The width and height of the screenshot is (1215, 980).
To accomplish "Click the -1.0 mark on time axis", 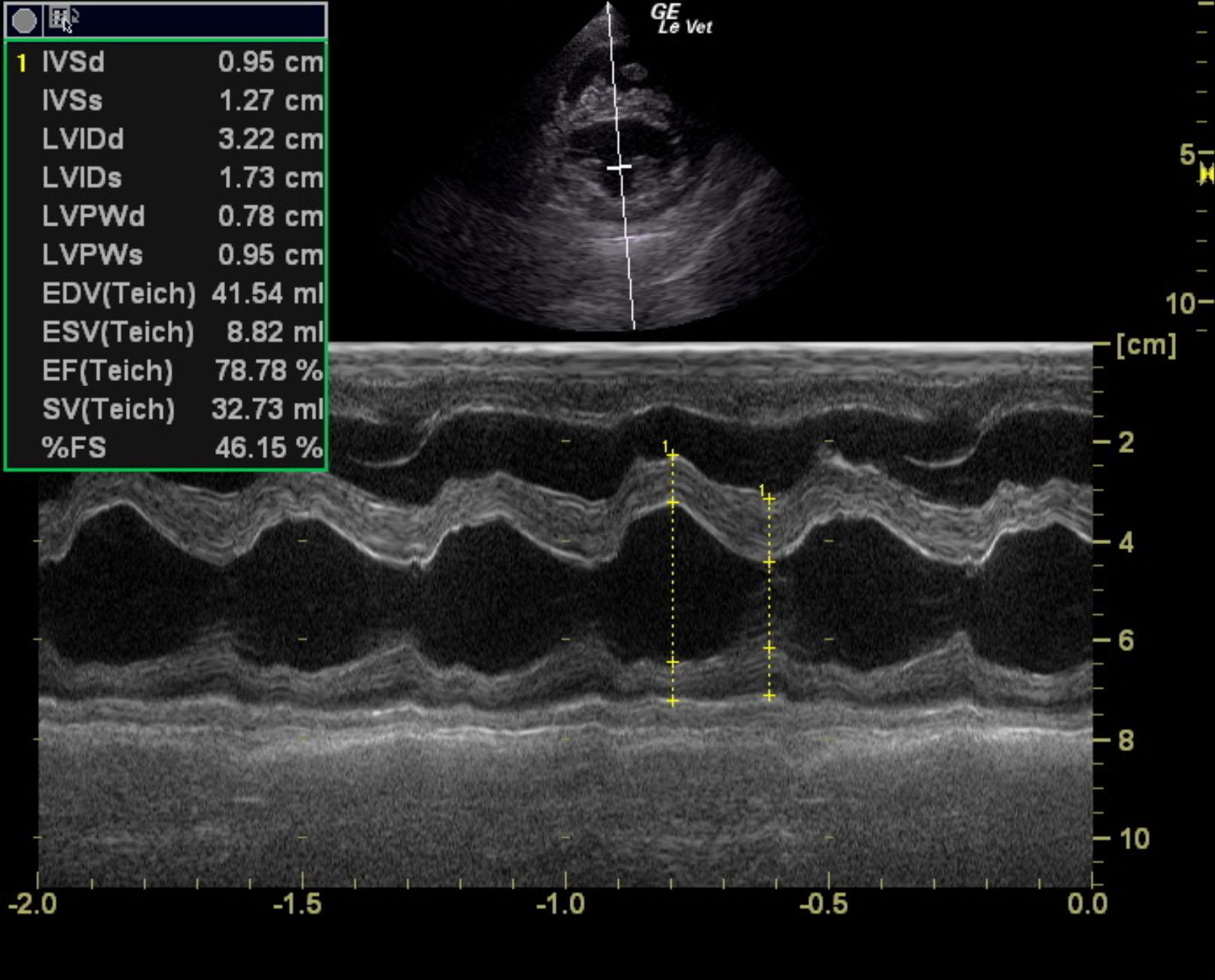I will [x=565, y=902].
